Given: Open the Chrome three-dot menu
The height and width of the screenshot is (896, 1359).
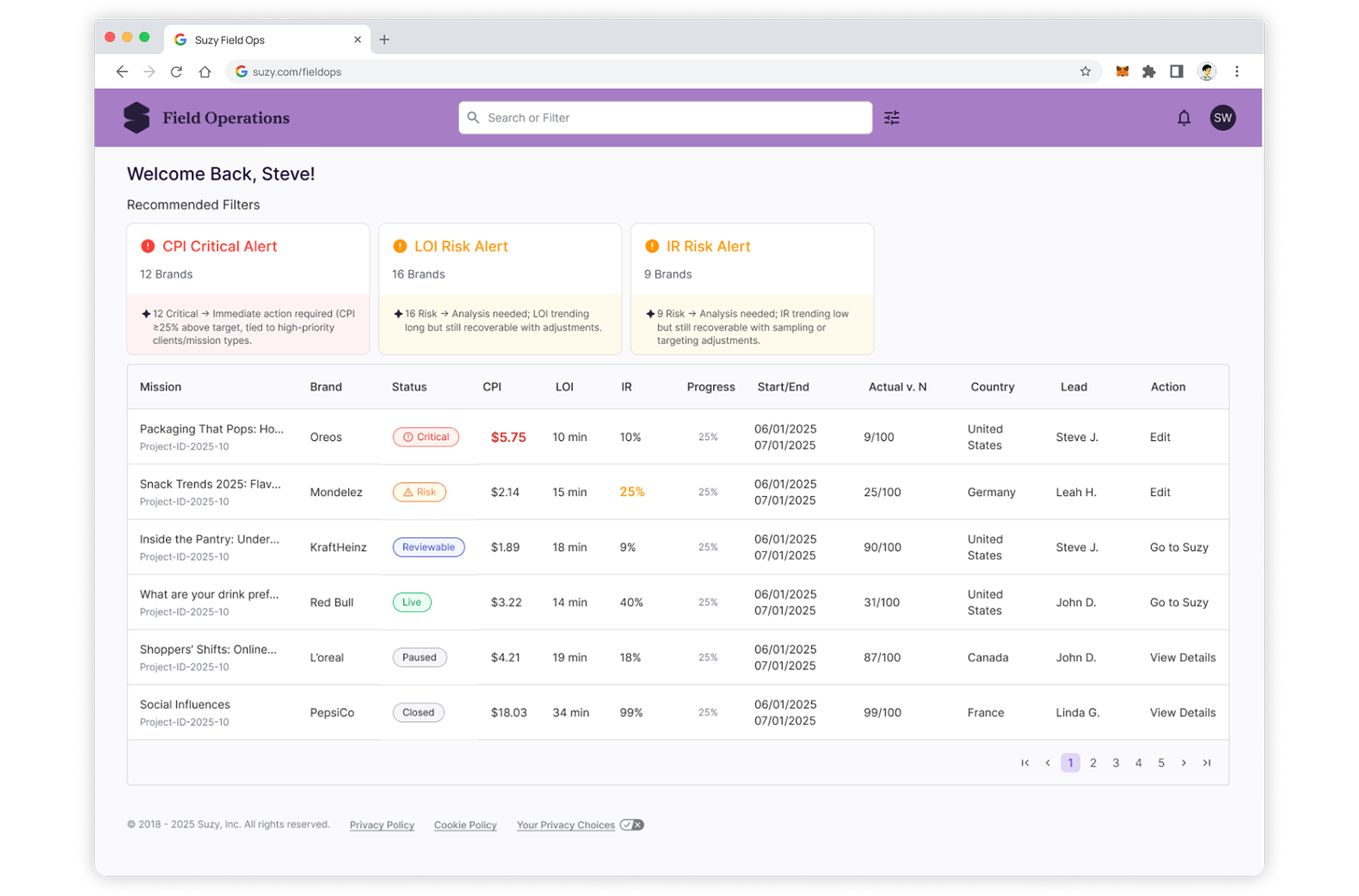Looking at the screenshot, I should 1236,71.
